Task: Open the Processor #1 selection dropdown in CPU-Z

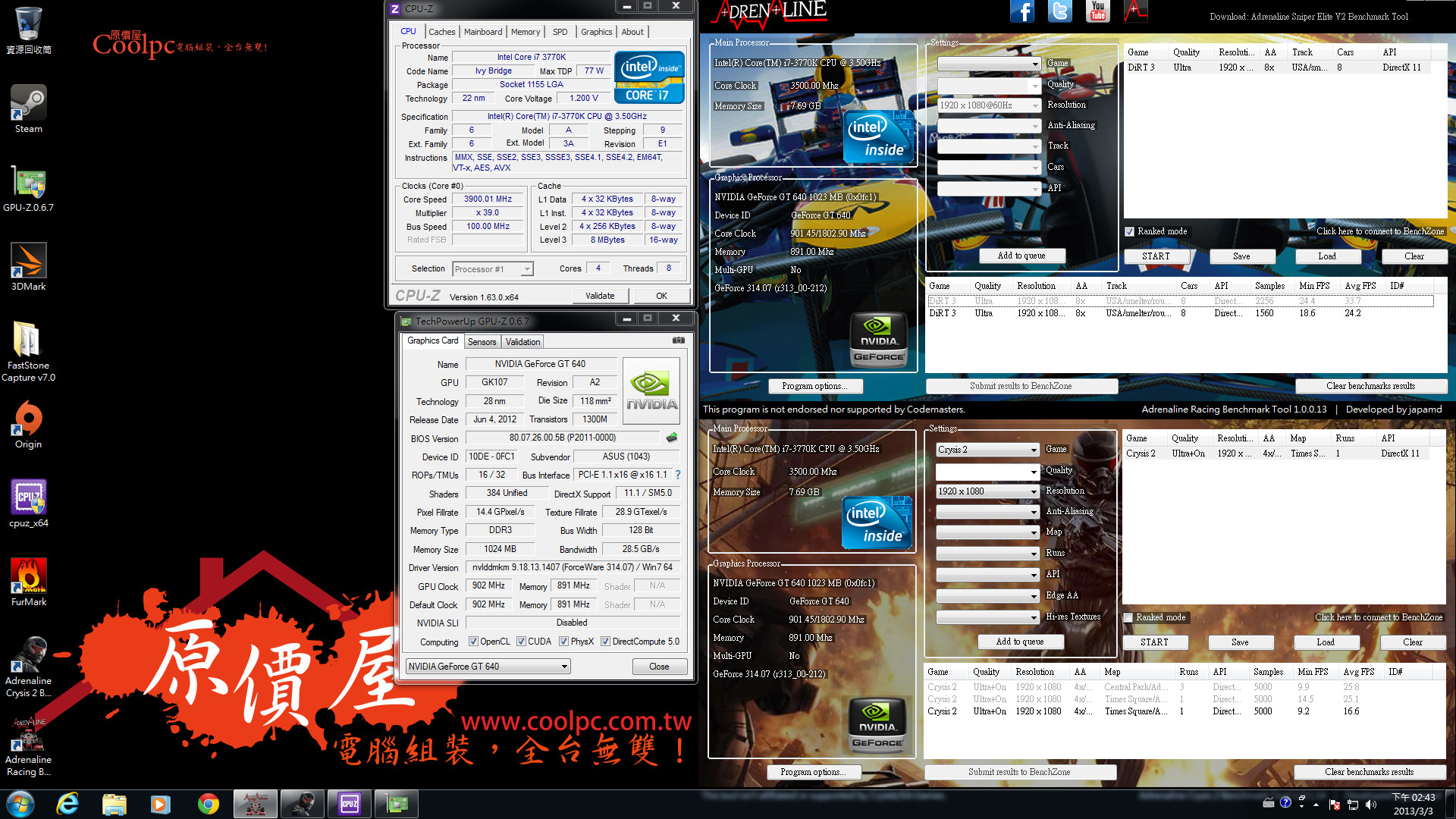Action: [x=493, y=269]
